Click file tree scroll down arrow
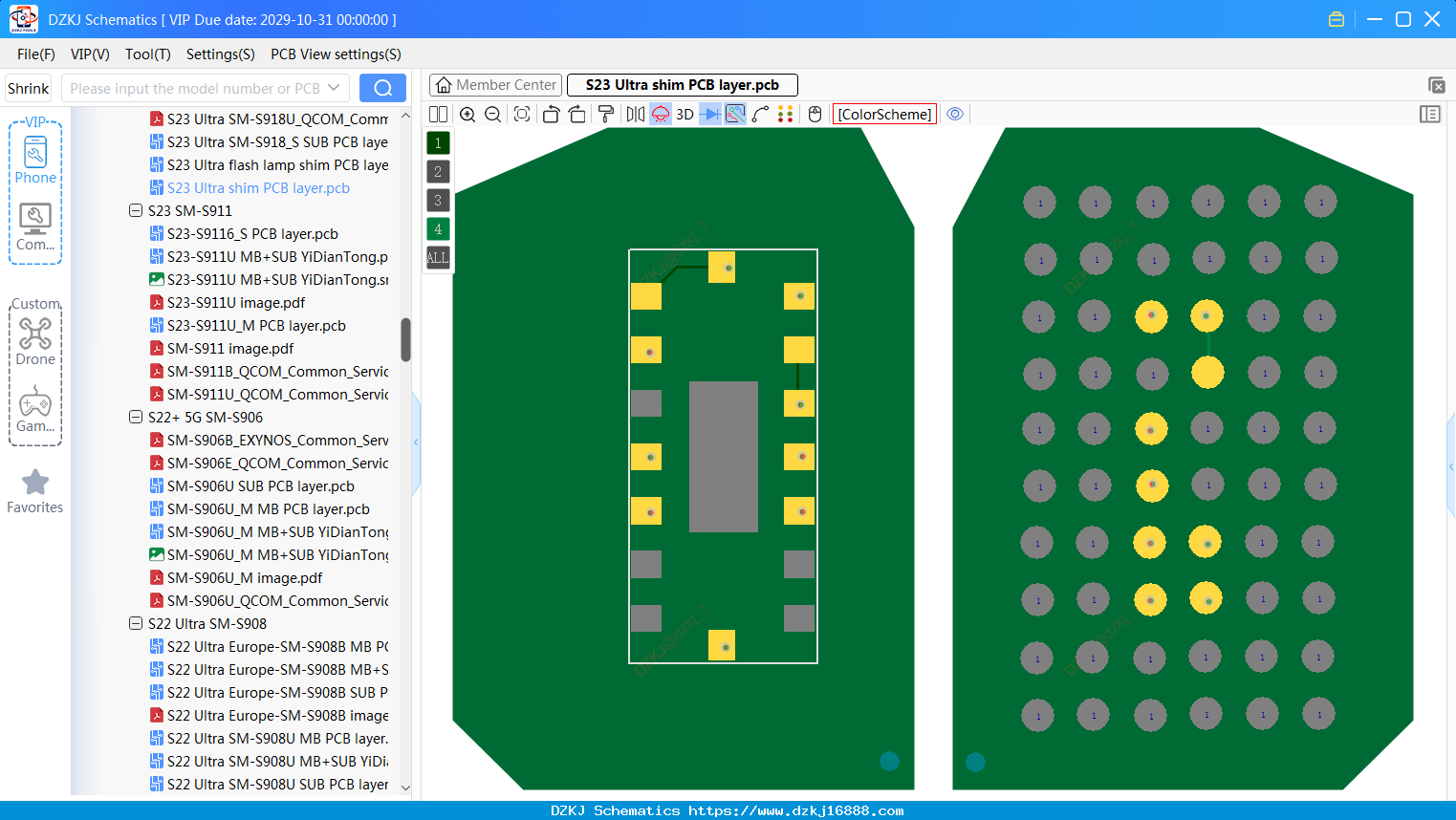Image resolution: width=1456 pixels, height=820 pixels. [405, 788]
